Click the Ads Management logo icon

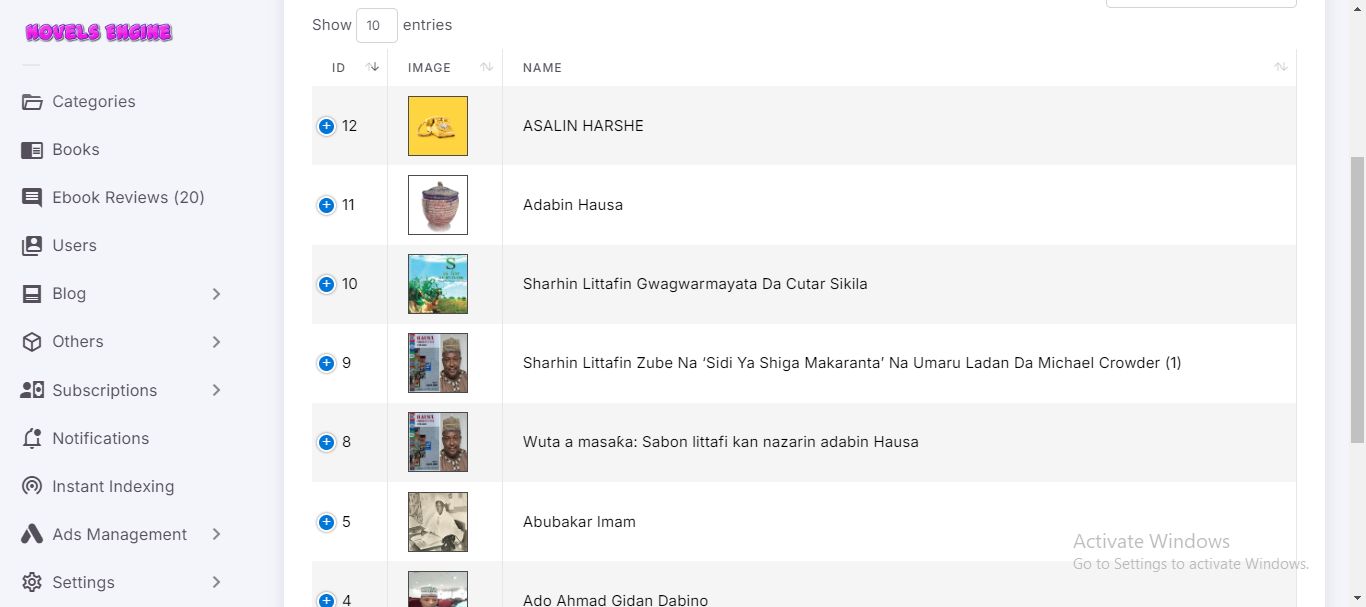pyautogui.click(x=32, y=535)
